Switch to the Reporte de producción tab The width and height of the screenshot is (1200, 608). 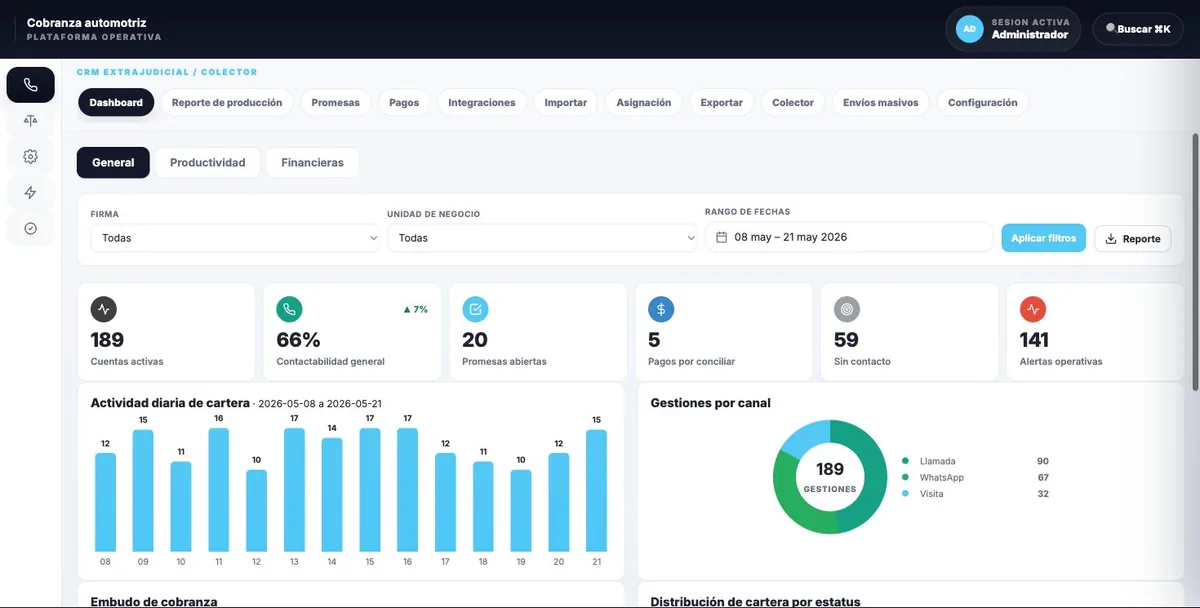[227, 102]
